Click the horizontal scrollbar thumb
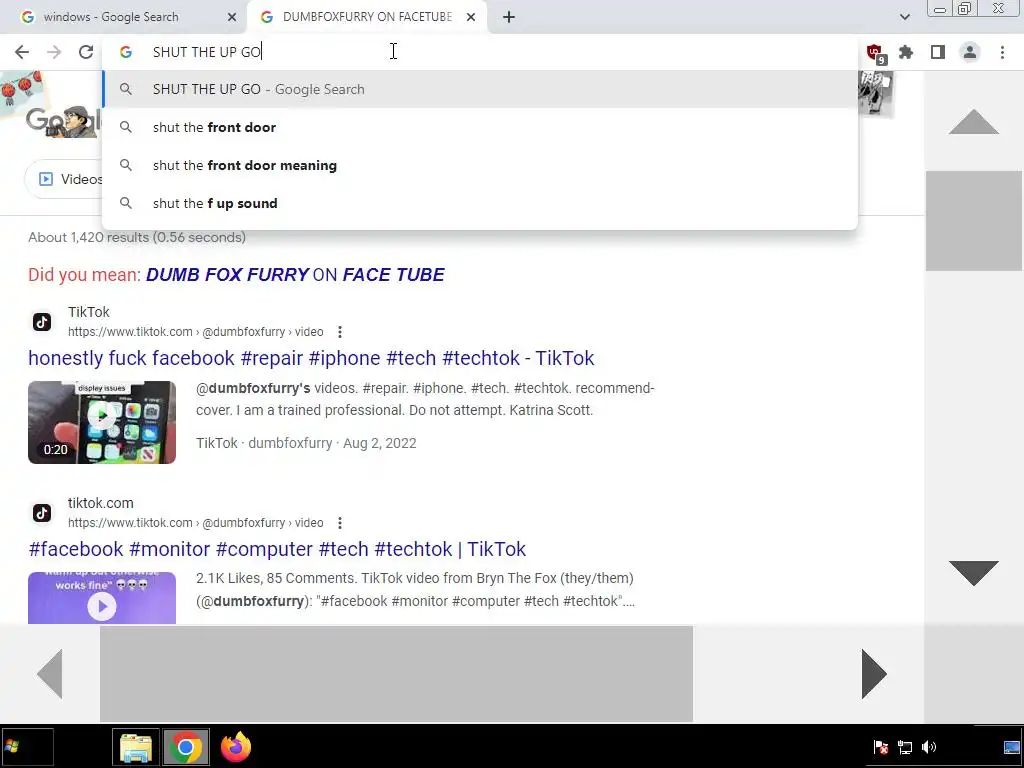This screenshot has width=1024, height=768. [x=396, y=674]
